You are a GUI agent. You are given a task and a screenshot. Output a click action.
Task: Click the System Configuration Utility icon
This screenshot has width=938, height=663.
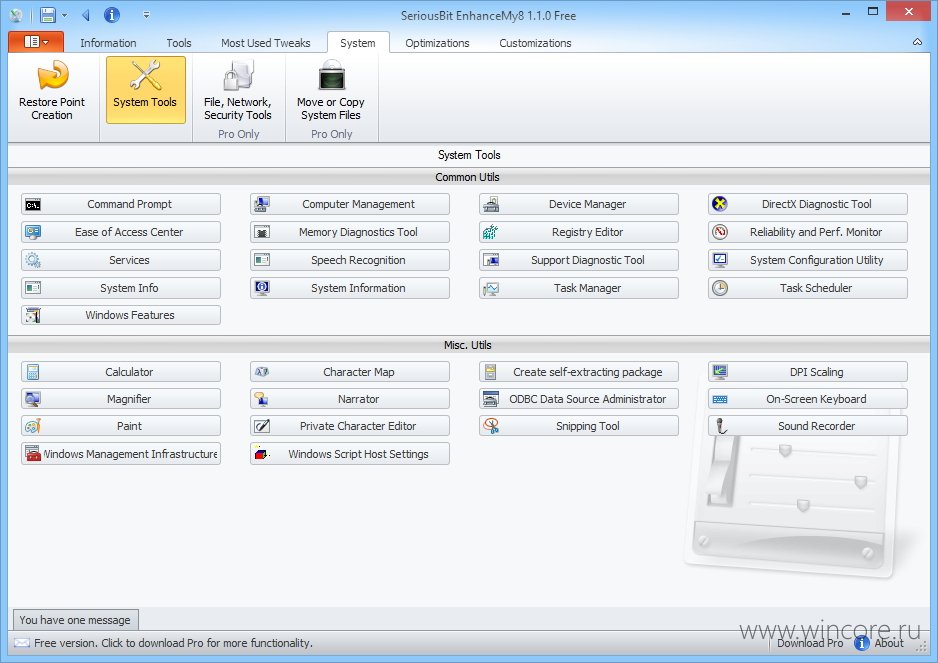pyautogui.click(x=720, y=260)
